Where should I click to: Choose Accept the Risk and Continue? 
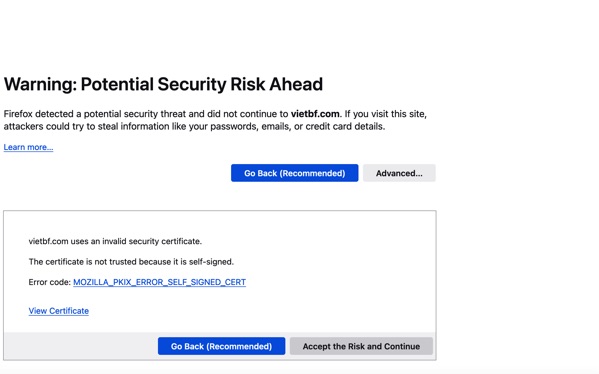pyautogui.click(x=361, y=346)
